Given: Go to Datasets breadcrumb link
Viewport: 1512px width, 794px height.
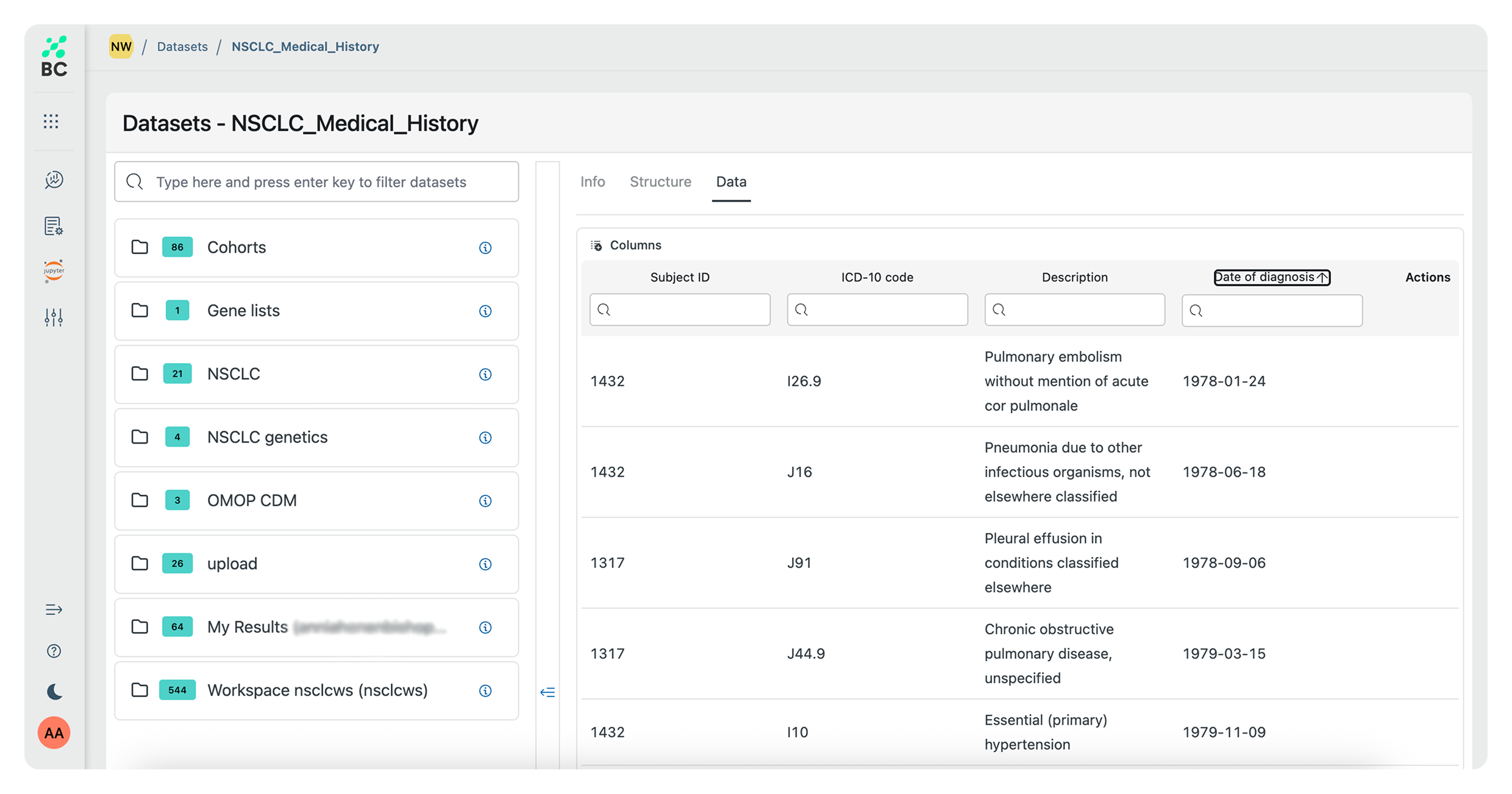Looking at the screenshot, I should point(182,47).
